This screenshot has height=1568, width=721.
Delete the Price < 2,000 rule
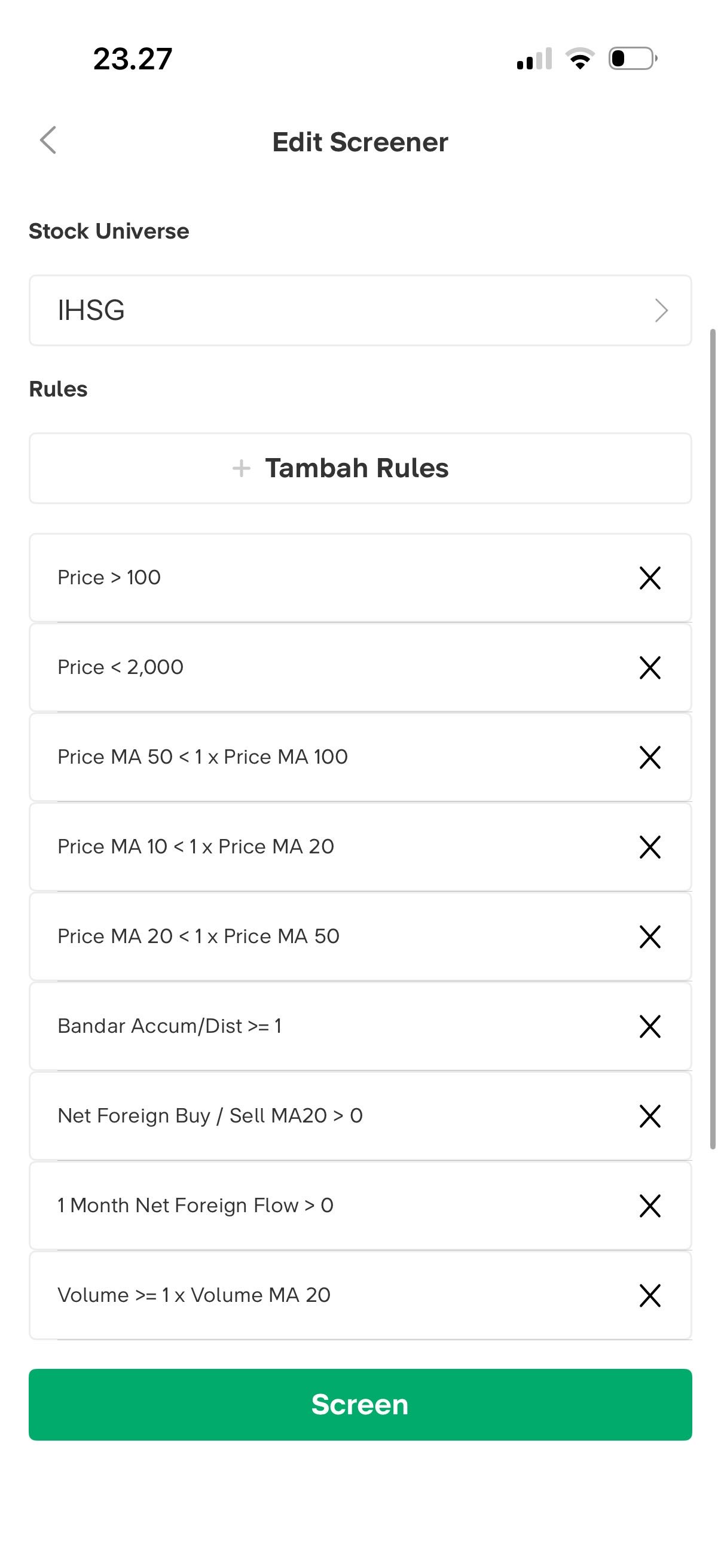650,667
